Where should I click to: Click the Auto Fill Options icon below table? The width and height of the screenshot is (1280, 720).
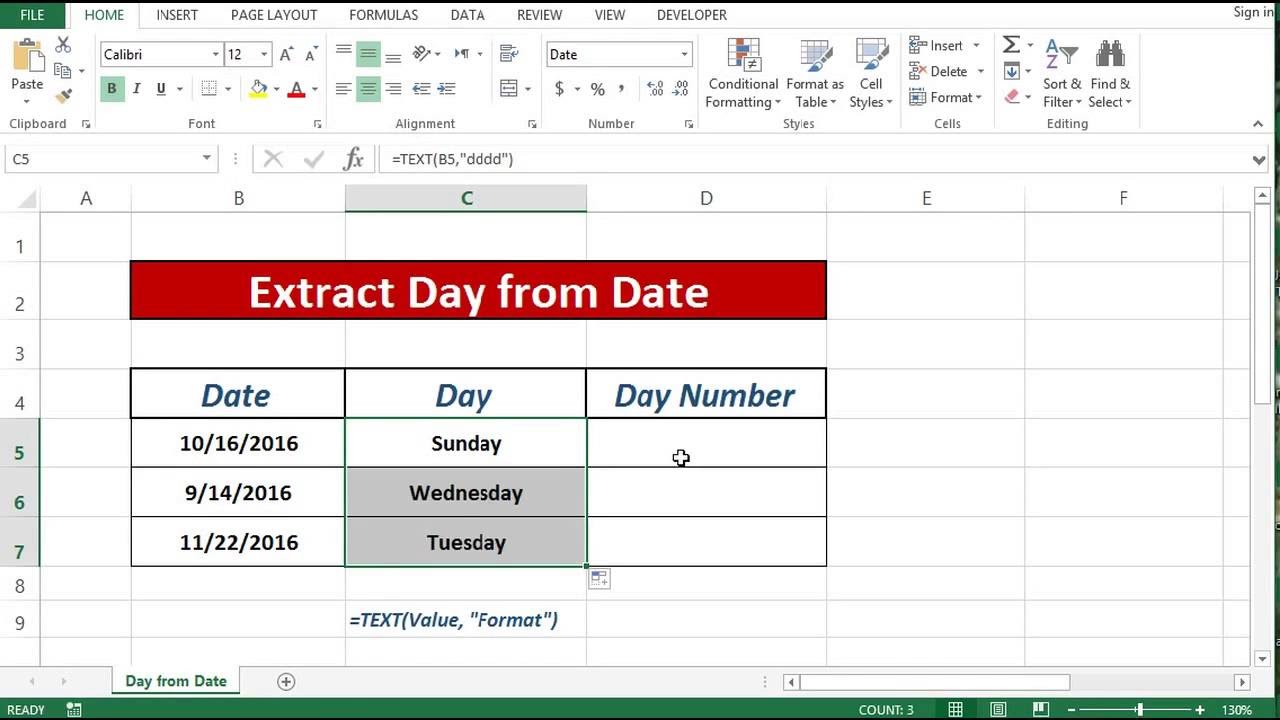[599, 578]
